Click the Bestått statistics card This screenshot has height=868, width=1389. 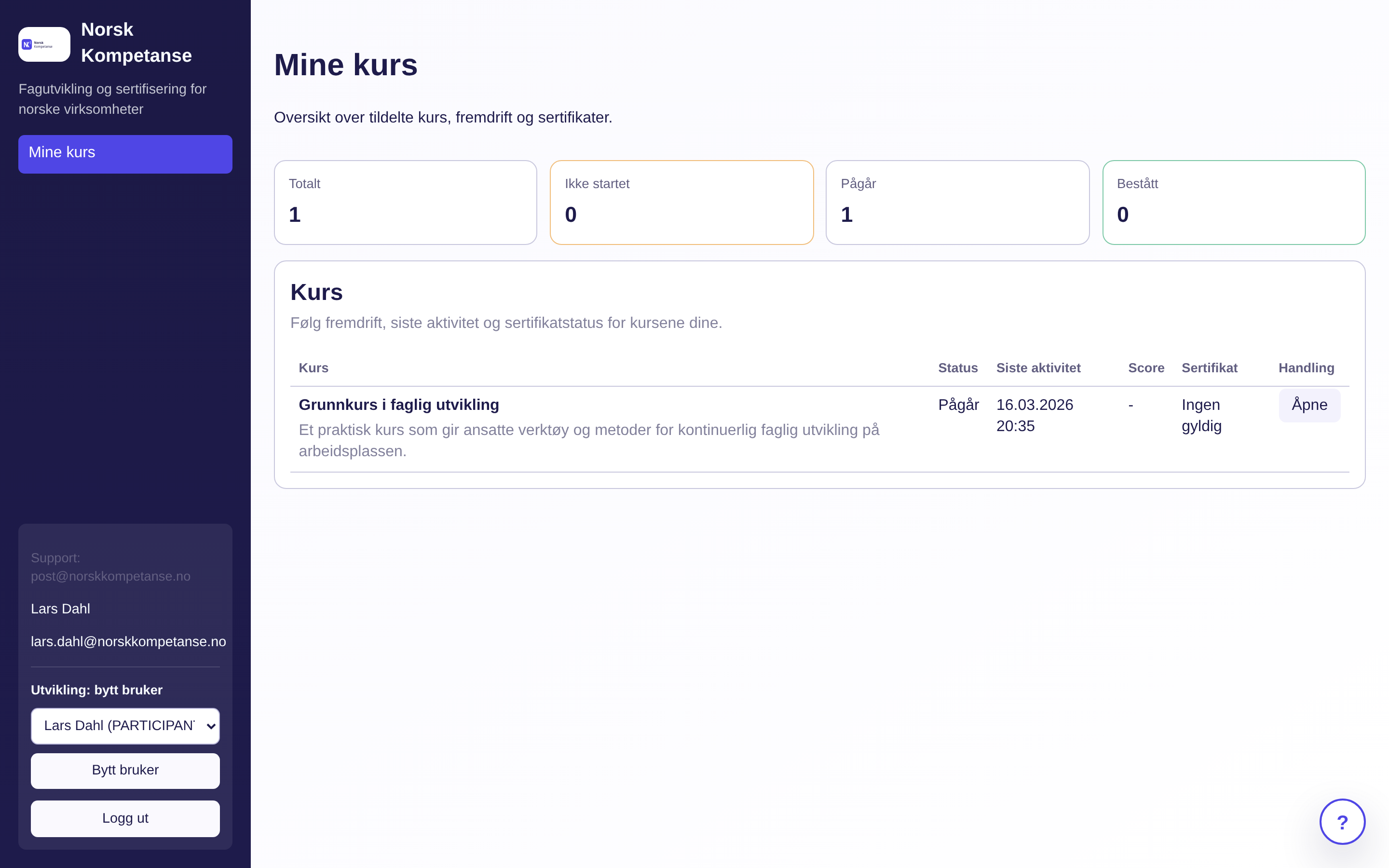click(x=1233, y=202)
